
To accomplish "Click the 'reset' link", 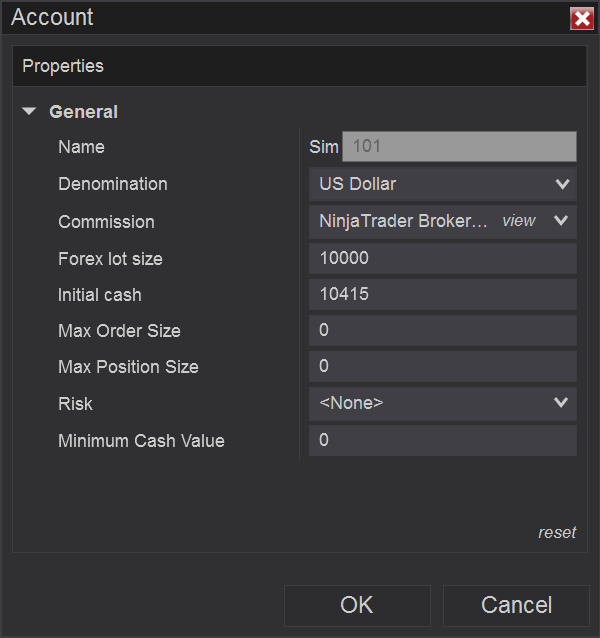I will (x=557, y=532).
